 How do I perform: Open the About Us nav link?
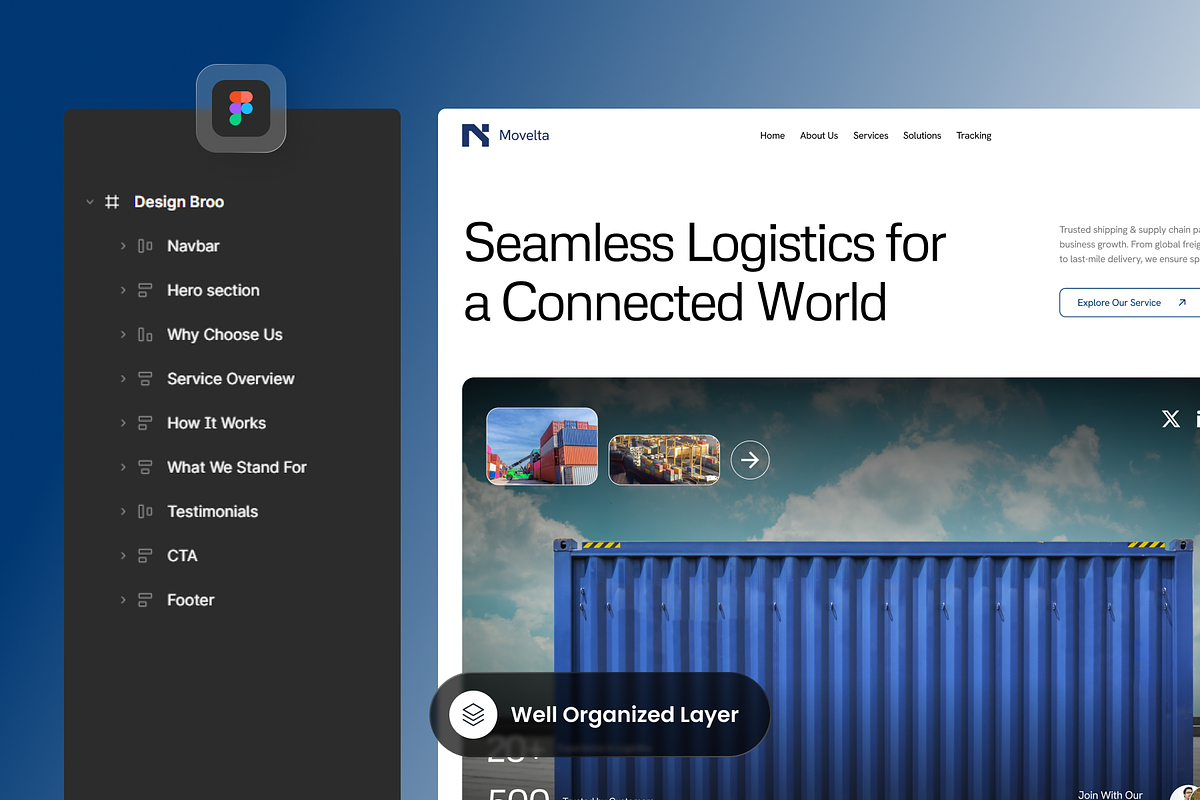coord(819,136)
